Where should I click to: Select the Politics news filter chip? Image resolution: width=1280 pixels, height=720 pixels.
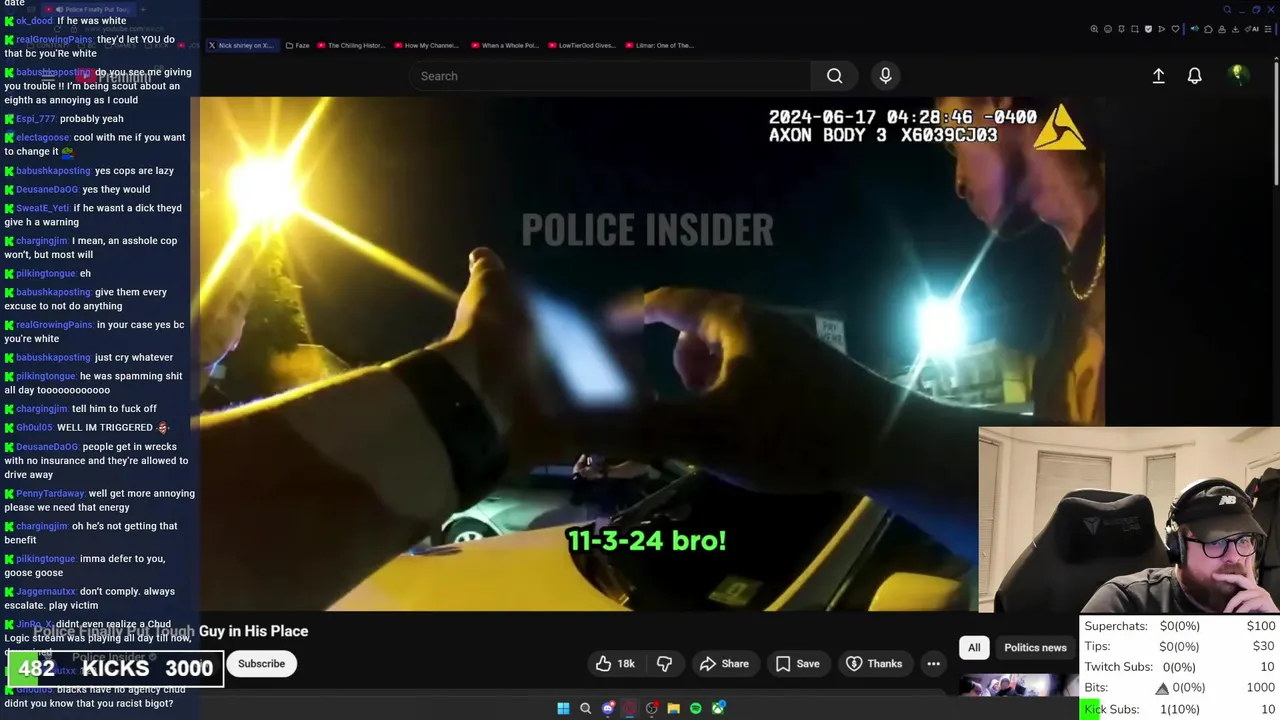[1035, 647]
